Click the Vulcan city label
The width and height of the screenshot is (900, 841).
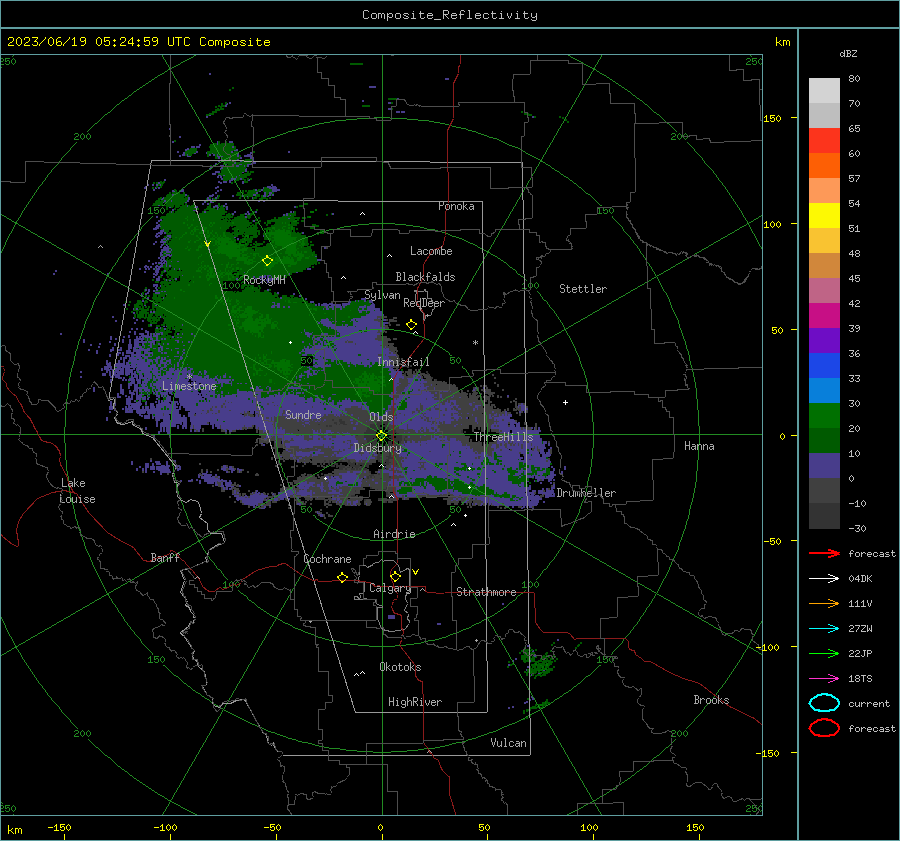click(x=509, y=743)
